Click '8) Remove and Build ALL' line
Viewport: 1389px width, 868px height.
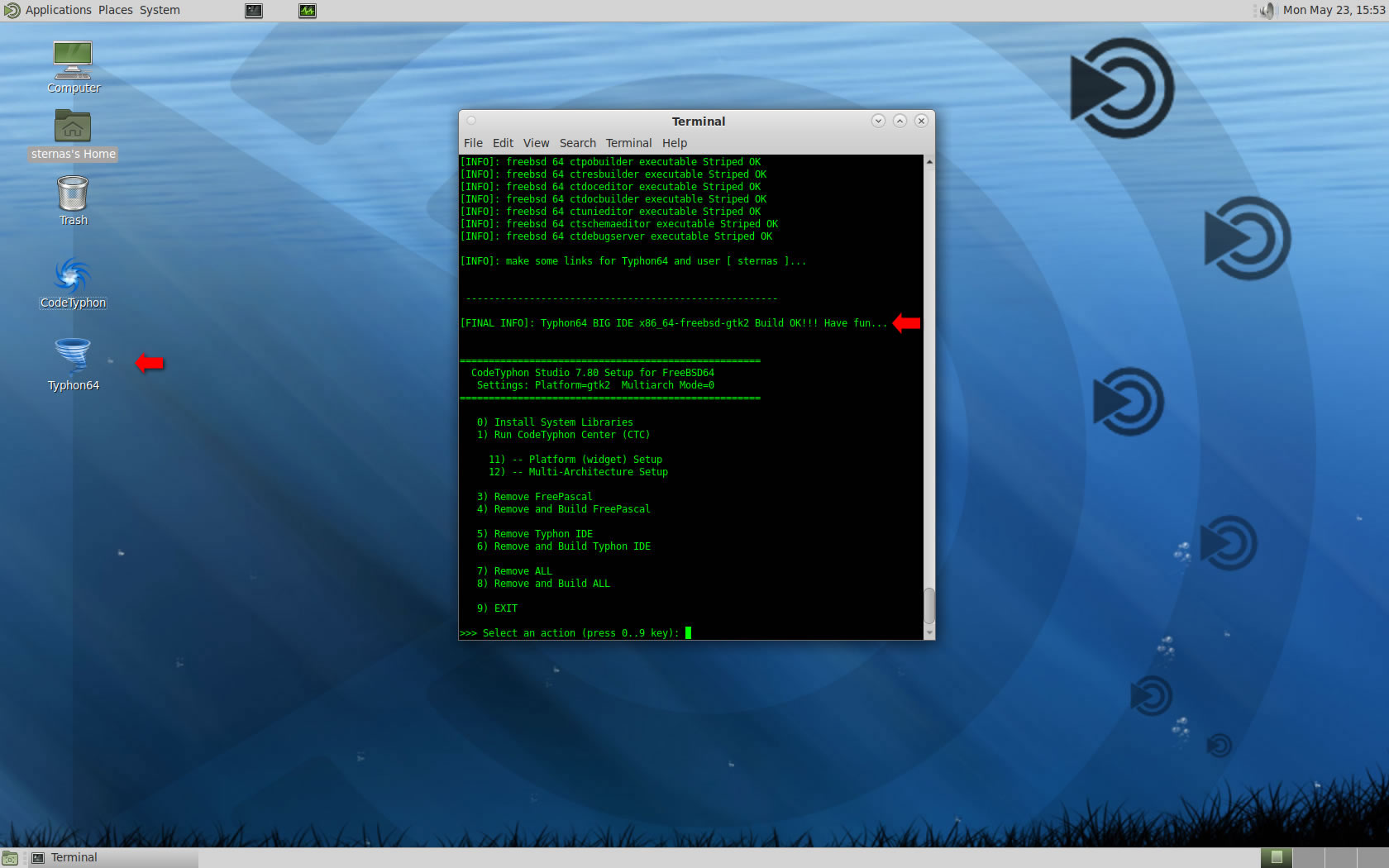click(543, 584)
